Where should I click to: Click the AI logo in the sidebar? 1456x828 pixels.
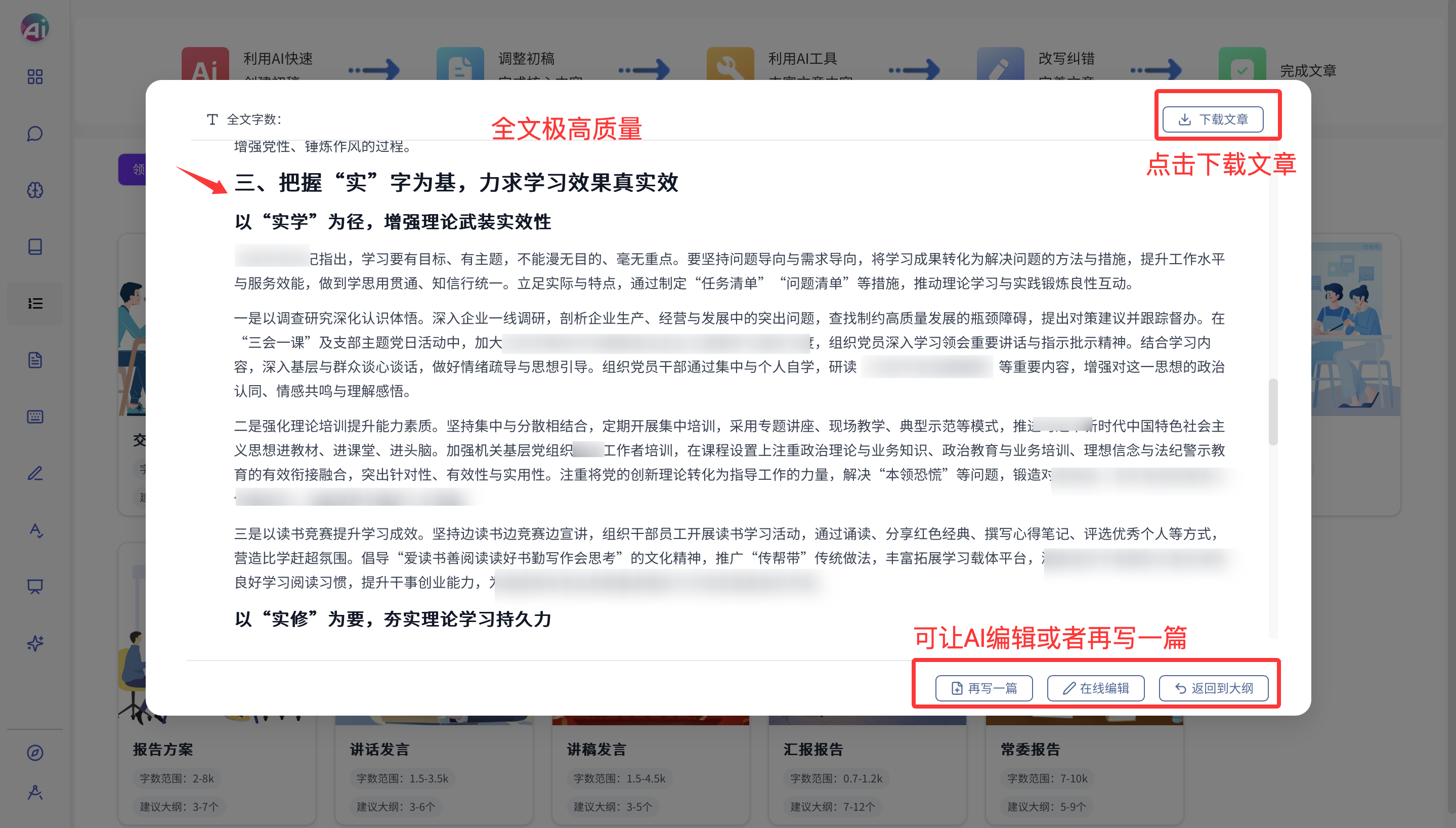click(x=35, y=27)
